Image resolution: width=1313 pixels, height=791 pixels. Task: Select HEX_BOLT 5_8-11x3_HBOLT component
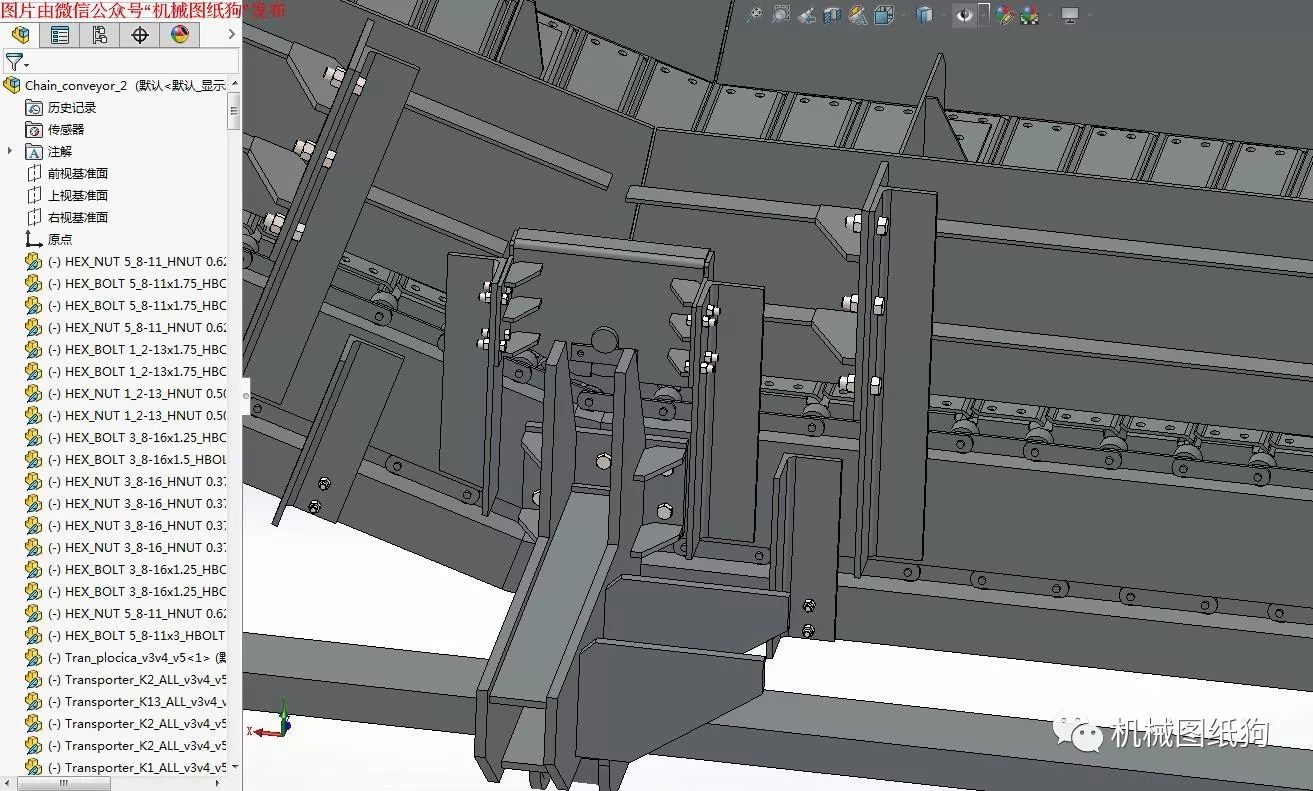126,636
